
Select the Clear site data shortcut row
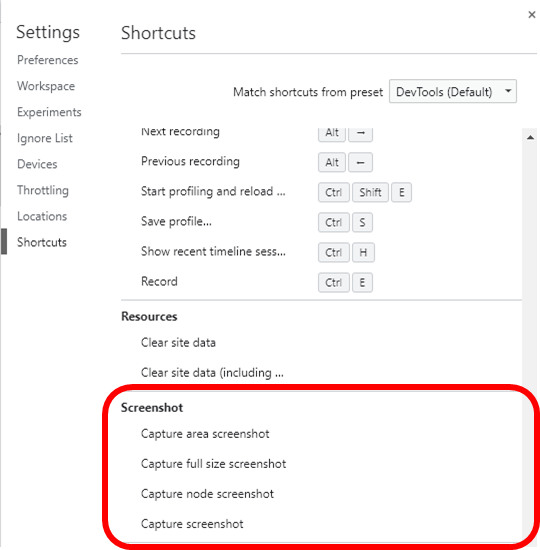321,343
